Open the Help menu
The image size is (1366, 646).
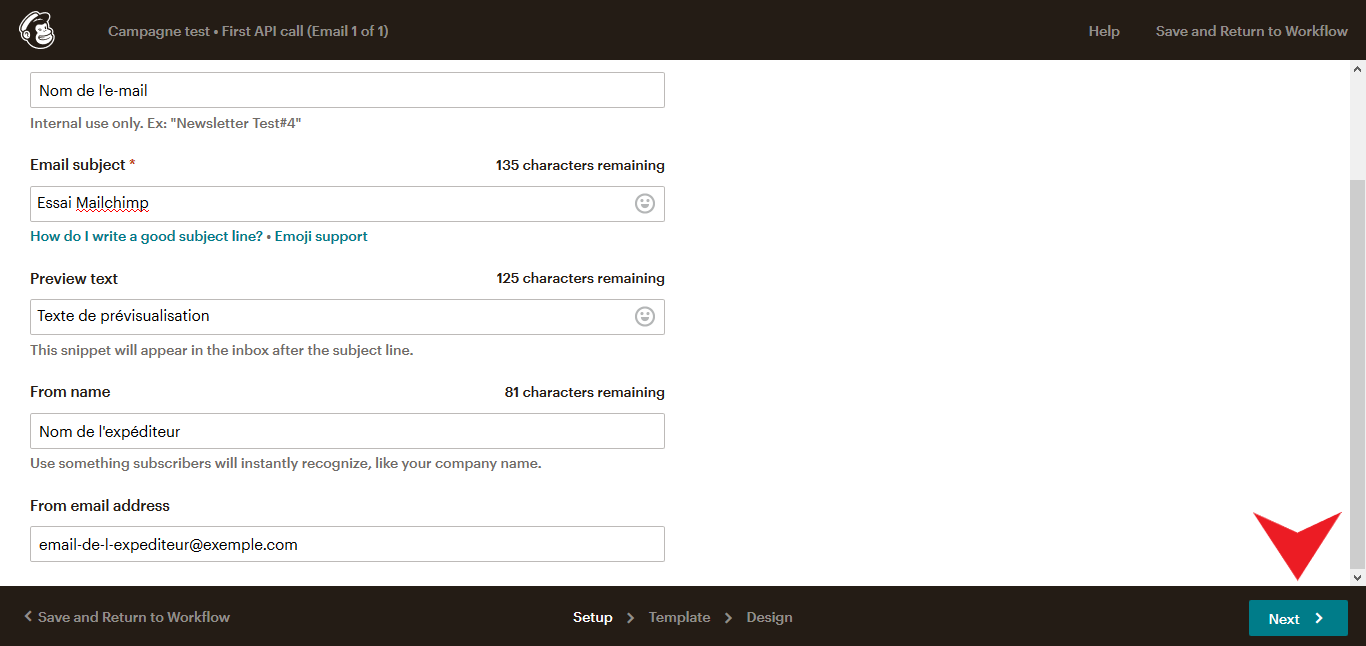coord(1104,31)
